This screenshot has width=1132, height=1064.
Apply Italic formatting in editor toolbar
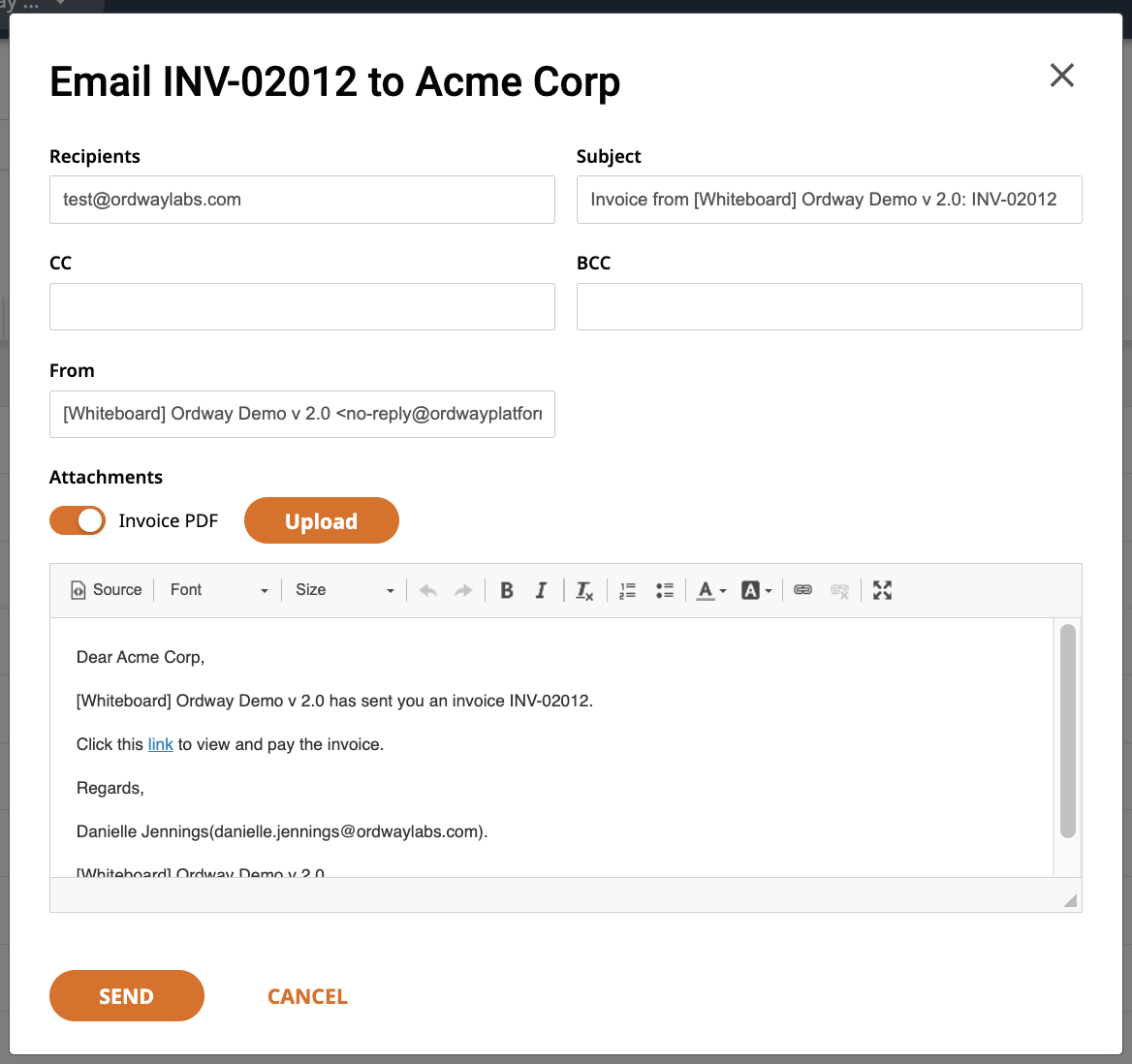click(x=541, y=590)
